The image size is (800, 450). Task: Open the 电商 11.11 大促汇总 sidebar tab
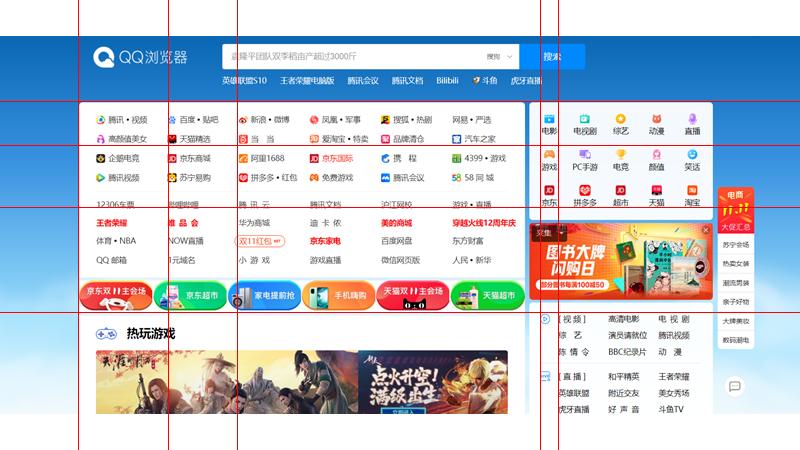click(x=736, y=211)
